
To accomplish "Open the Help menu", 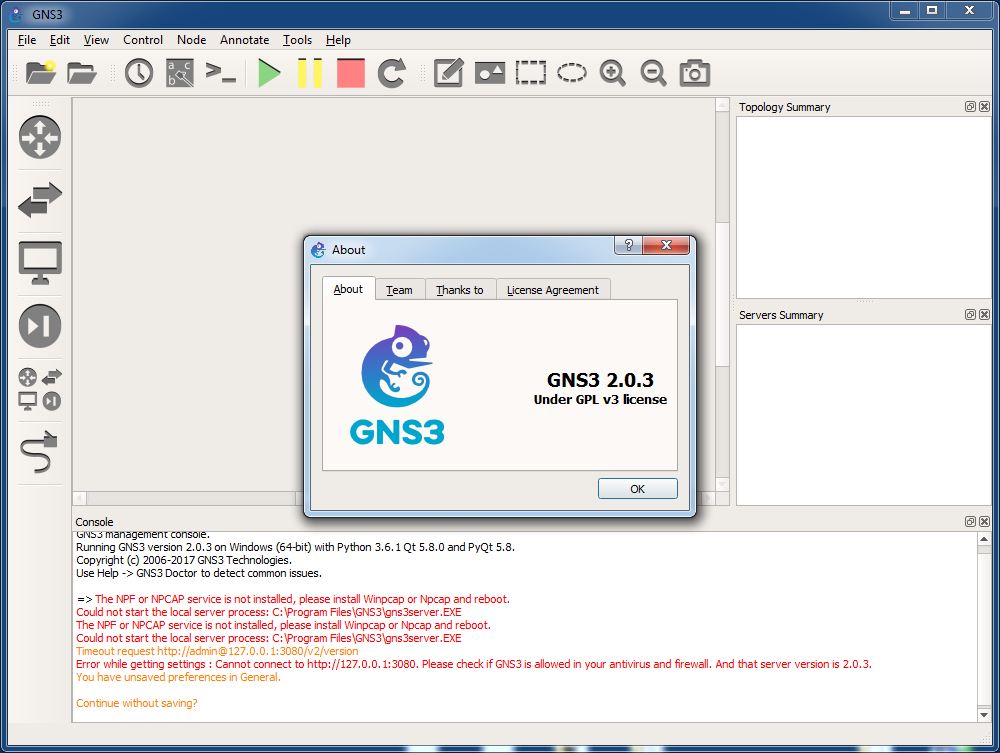I will point(338,40).
